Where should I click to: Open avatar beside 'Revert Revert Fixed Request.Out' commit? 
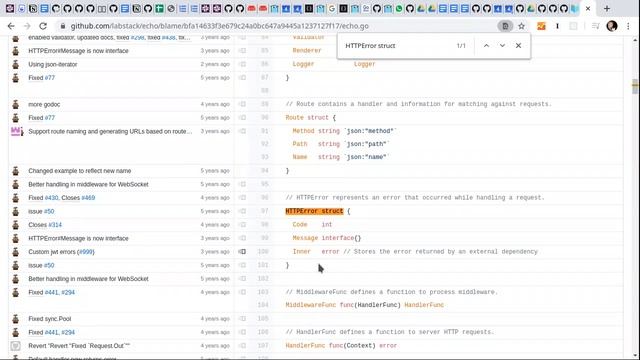[x=16, y=346]
